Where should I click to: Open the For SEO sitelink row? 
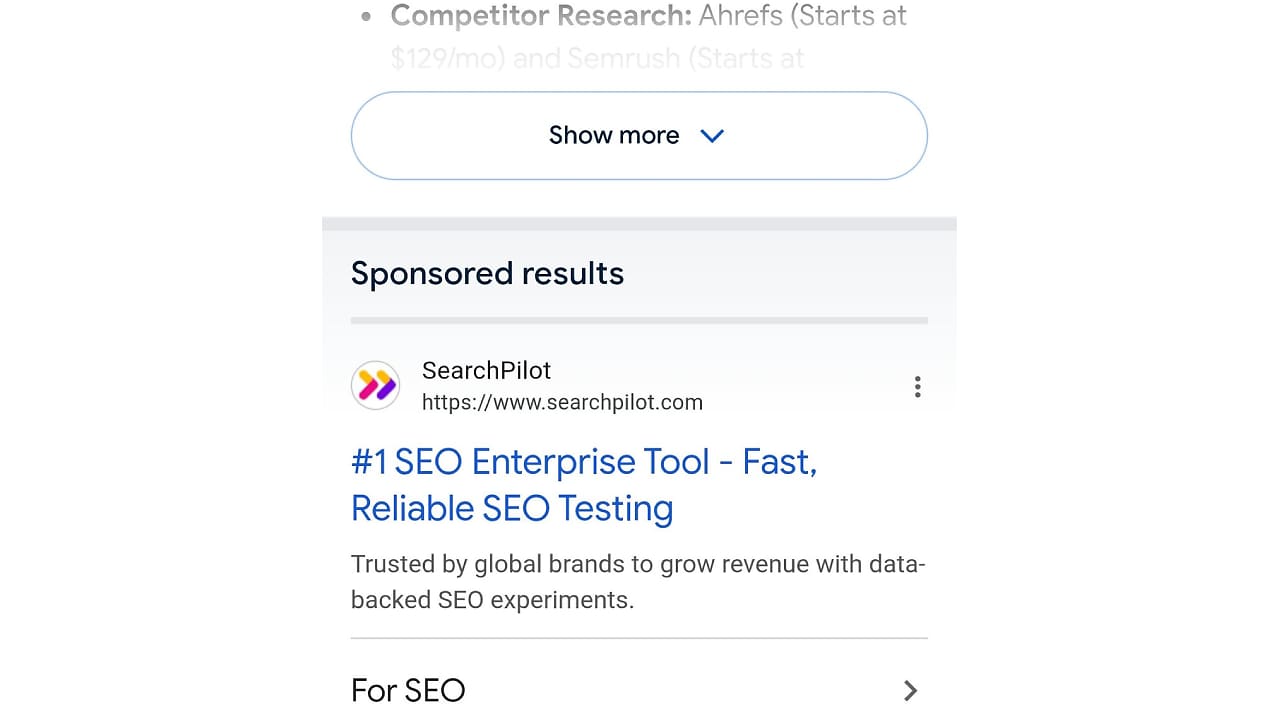(x=639, y=690)
